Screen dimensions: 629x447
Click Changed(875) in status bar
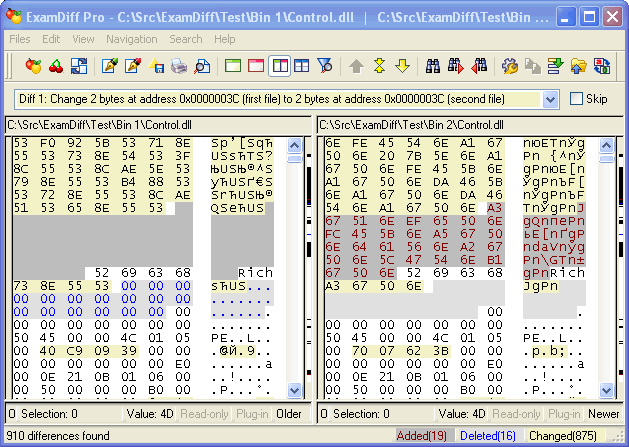point(562,436)
